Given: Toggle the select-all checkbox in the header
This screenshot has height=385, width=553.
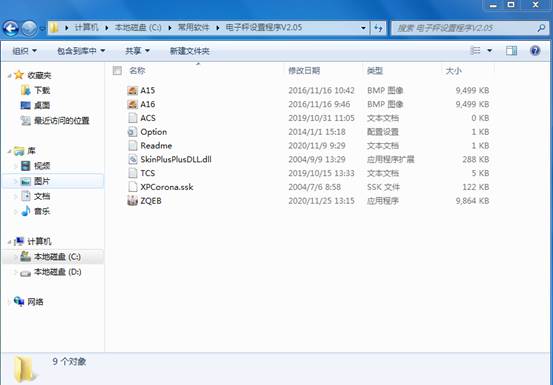Looking at the screenshot, I should pos(117,71).
